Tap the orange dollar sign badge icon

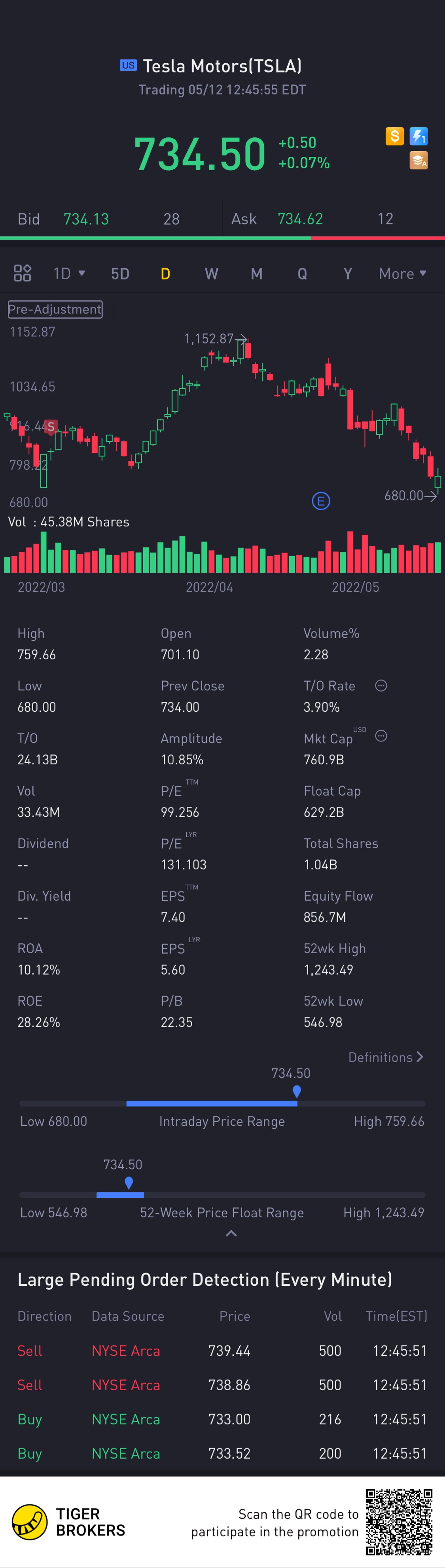pos(394,136)
